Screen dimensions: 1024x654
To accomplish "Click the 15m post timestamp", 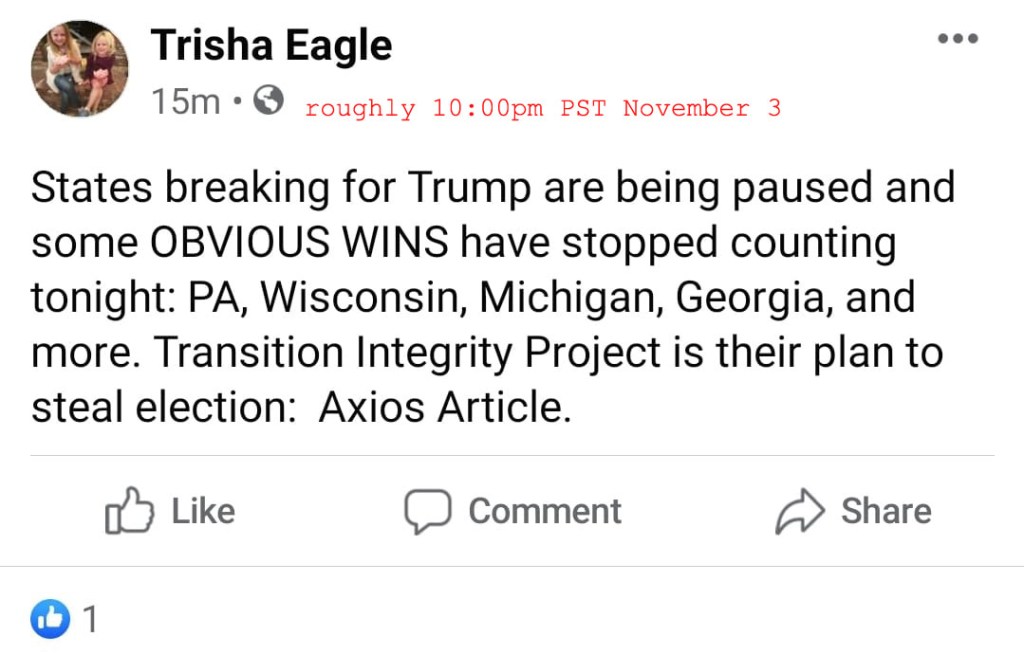I will 186,101.
